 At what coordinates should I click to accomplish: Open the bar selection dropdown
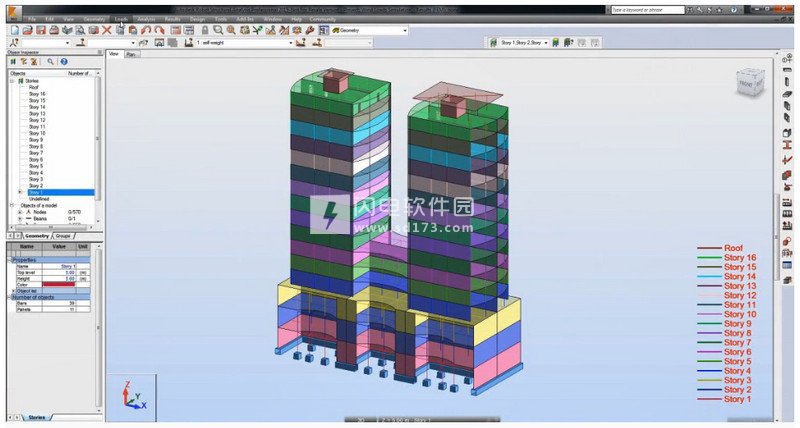pyautogui.click(x=134, y=43)
